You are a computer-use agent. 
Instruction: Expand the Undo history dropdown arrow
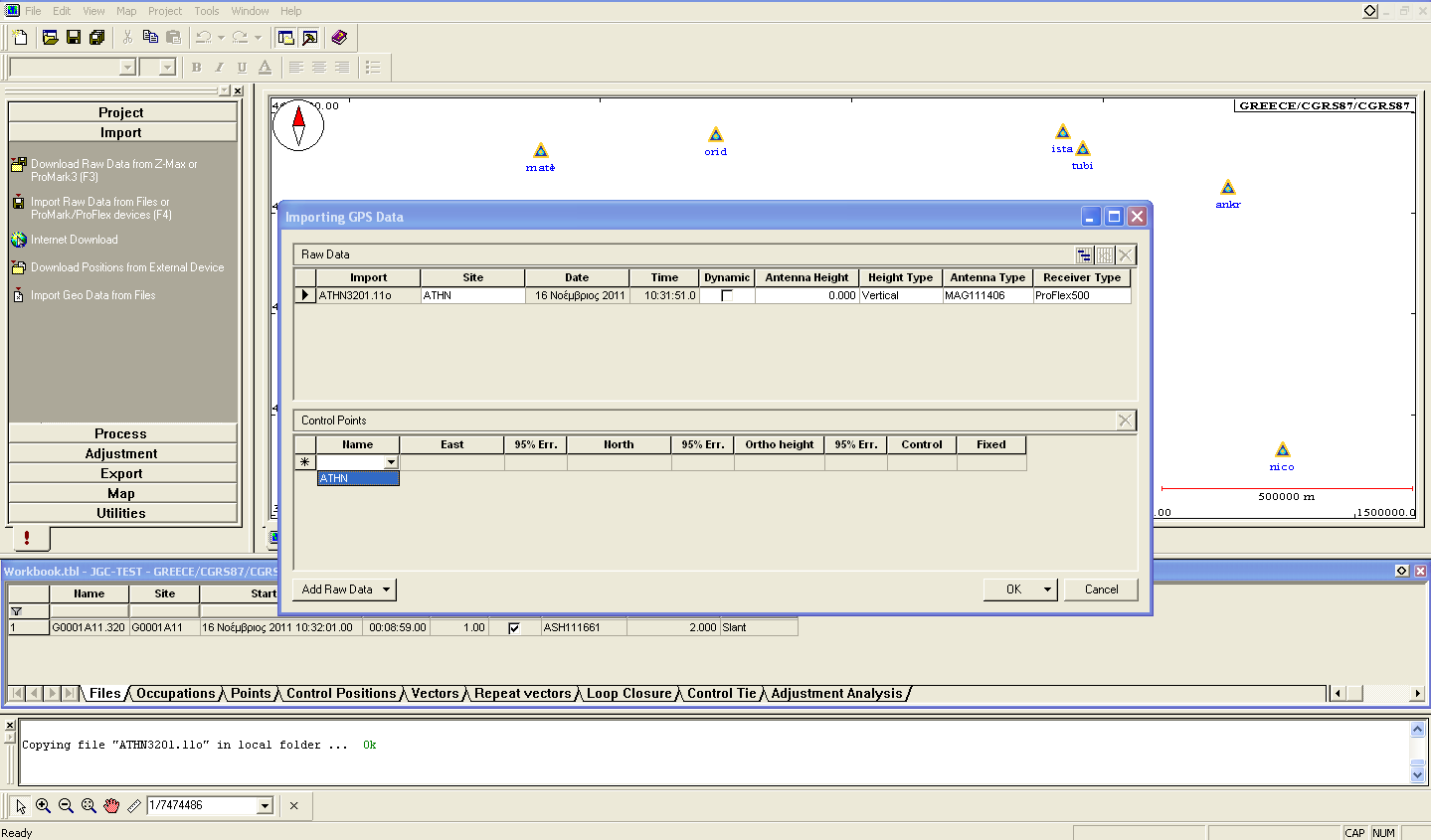[221, 38]
